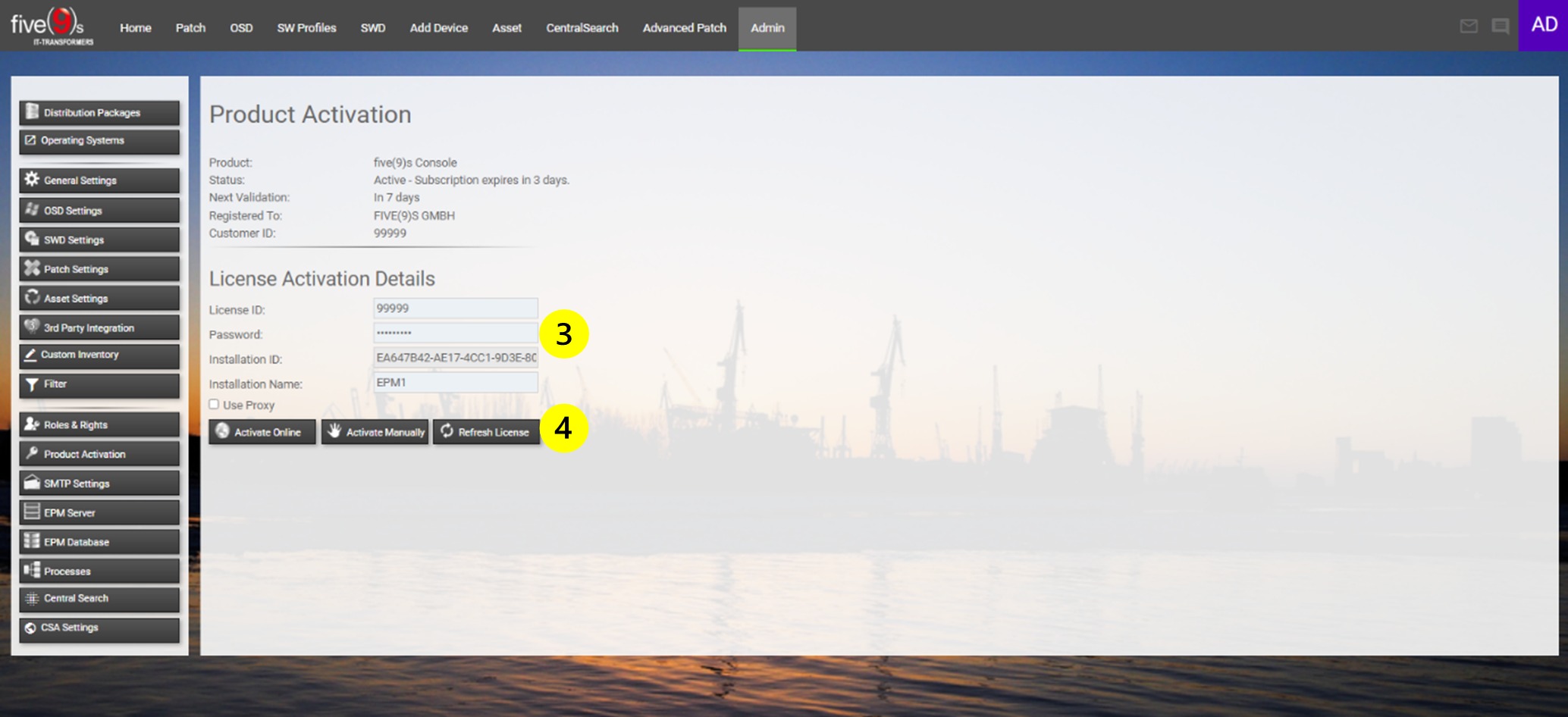Click the Refresh License button
The width and height of the screenshot is (1568, 717).
click(486, 432)
